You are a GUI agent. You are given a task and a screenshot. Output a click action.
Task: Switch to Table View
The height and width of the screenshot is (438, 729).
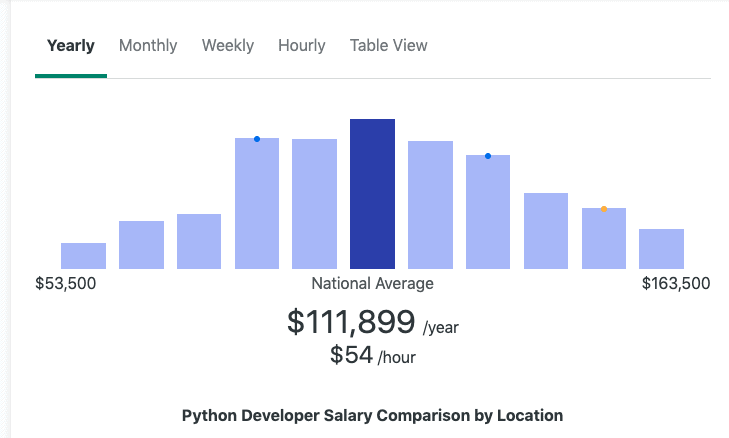pos(388,46)
